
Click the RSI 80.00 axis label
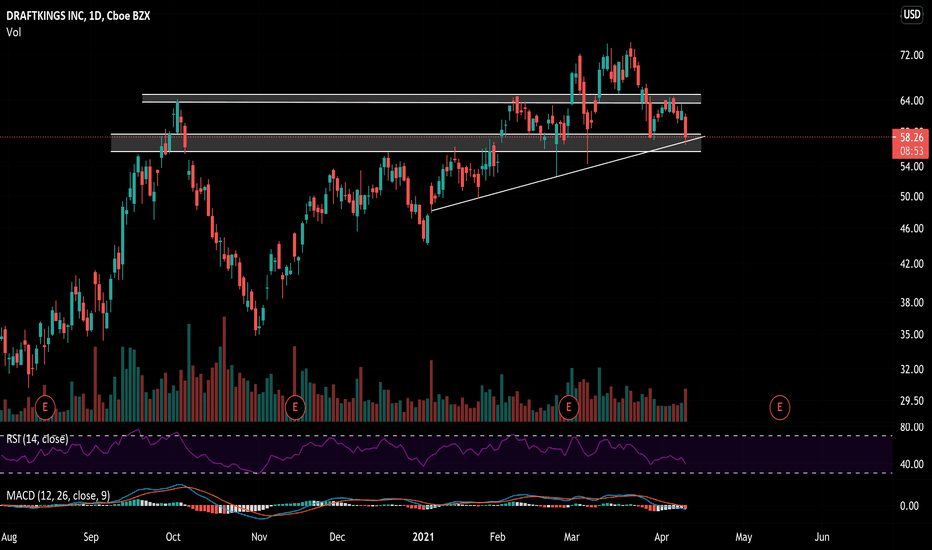click(912, 428)
